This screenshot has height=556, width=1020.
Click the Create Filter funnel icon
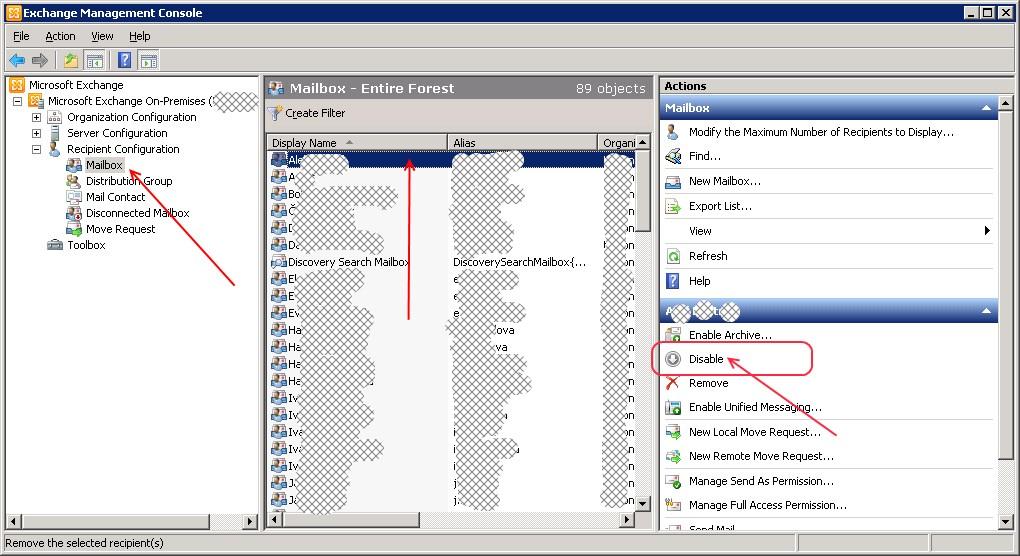click(275, 113)
